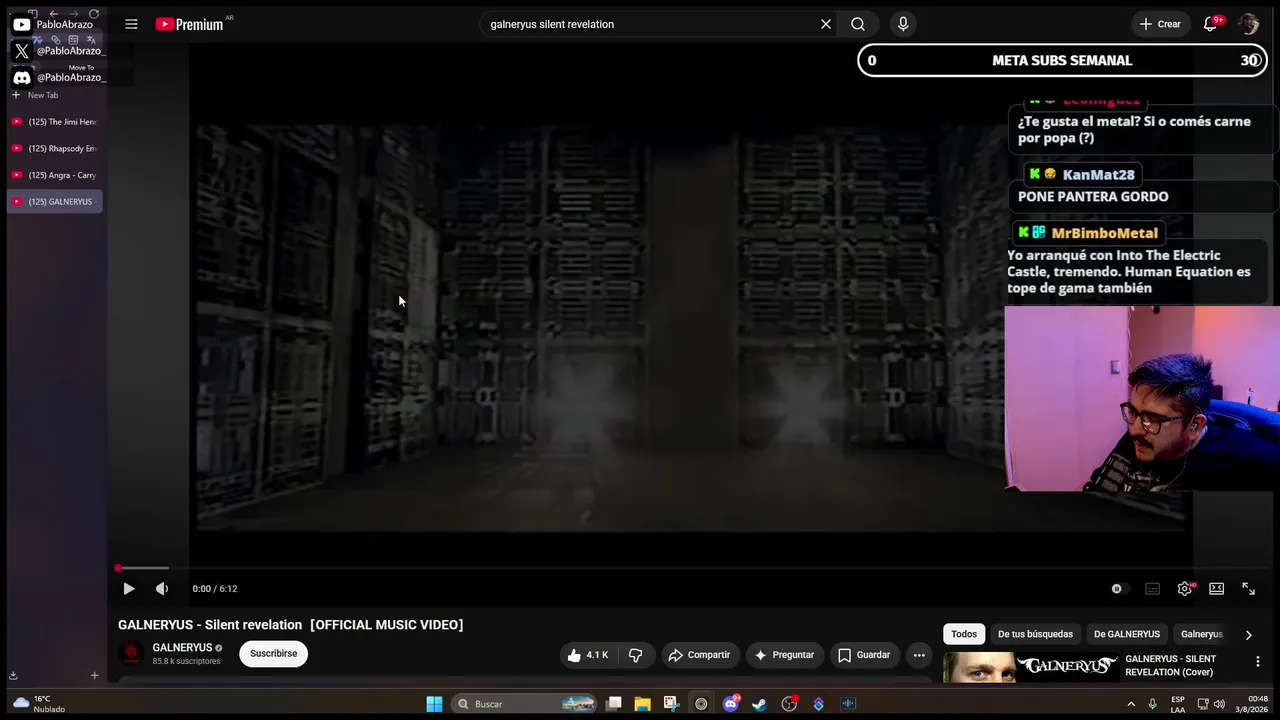The height and width of the screenshot is (720, 1280).
Task: Open options for the Silent Revelation Cover video
Action: coord(1257,661)
